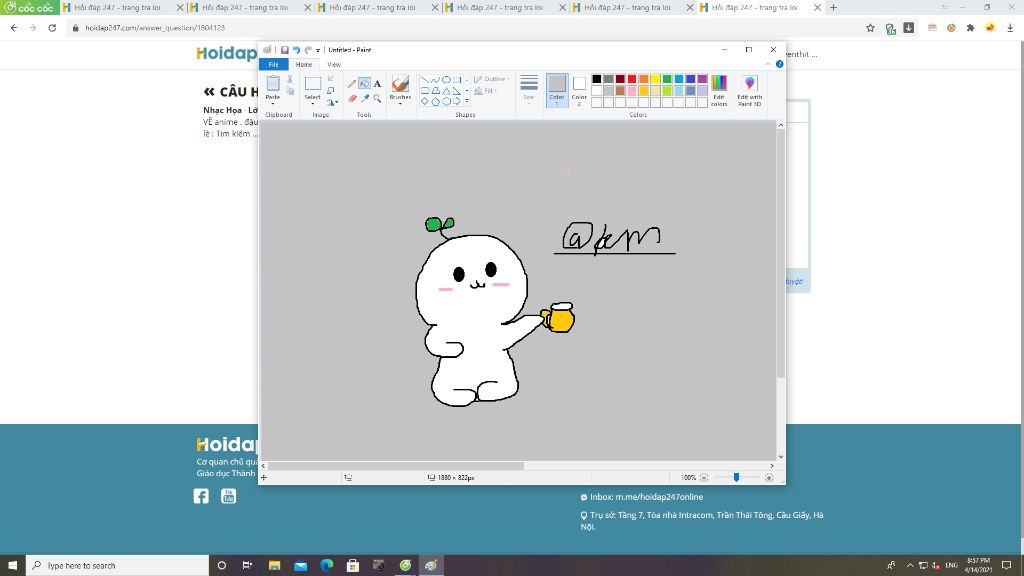Image resolution: width=1024 pixels, height=576 pixels.
Task: Switch to the Home ribbon tab
Action: [304, 64]
